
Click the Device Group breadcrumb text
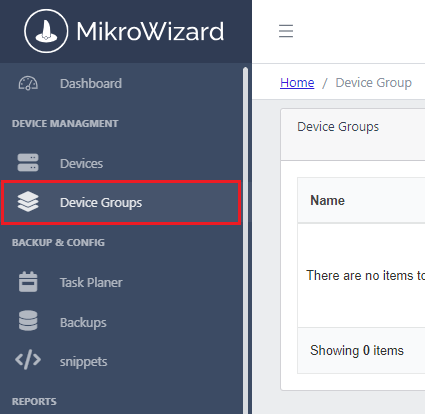click(373, 83)
